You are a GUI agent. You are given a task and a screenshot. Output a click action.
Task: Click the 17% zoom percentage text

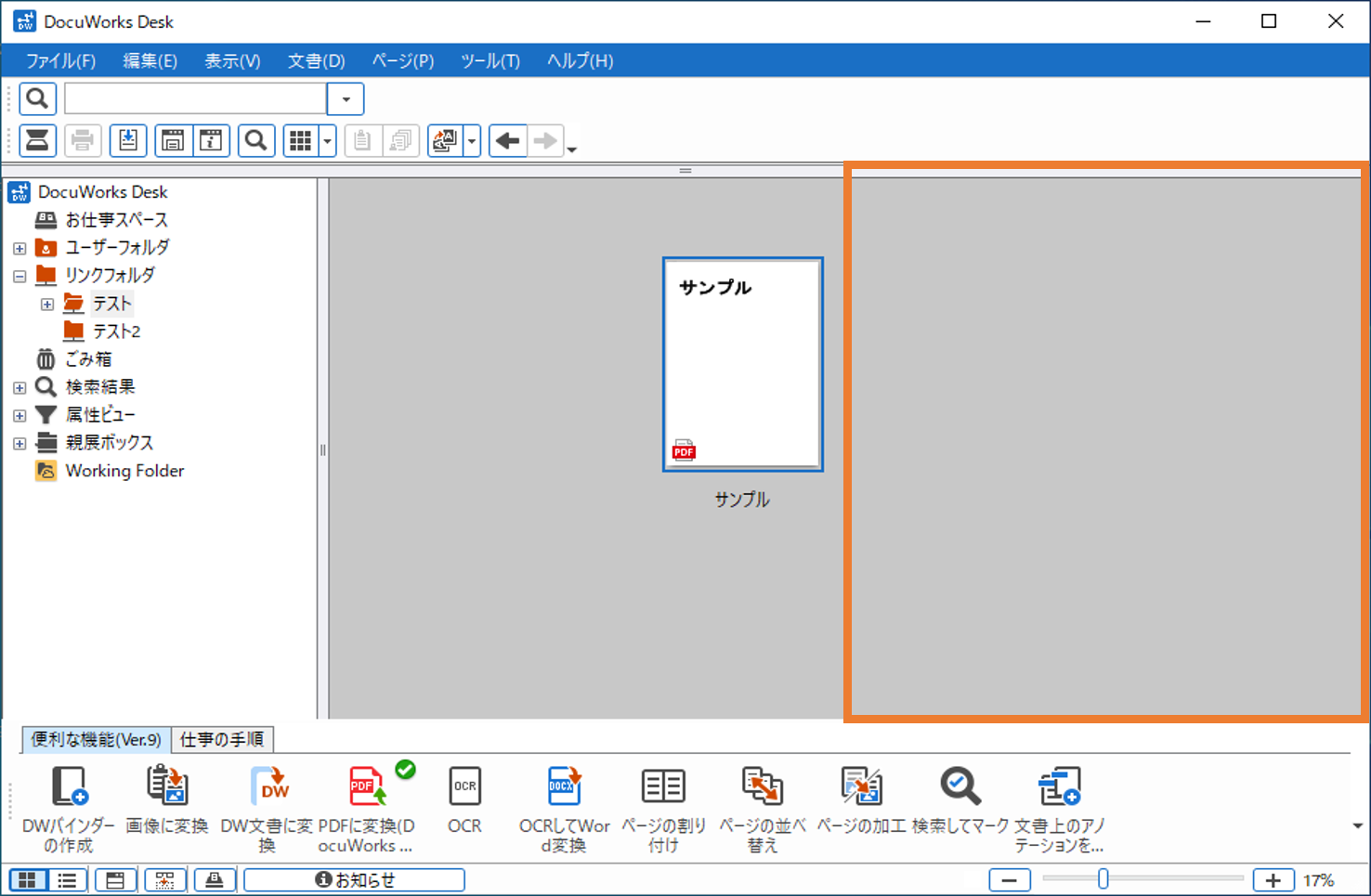click(1319, 880)
